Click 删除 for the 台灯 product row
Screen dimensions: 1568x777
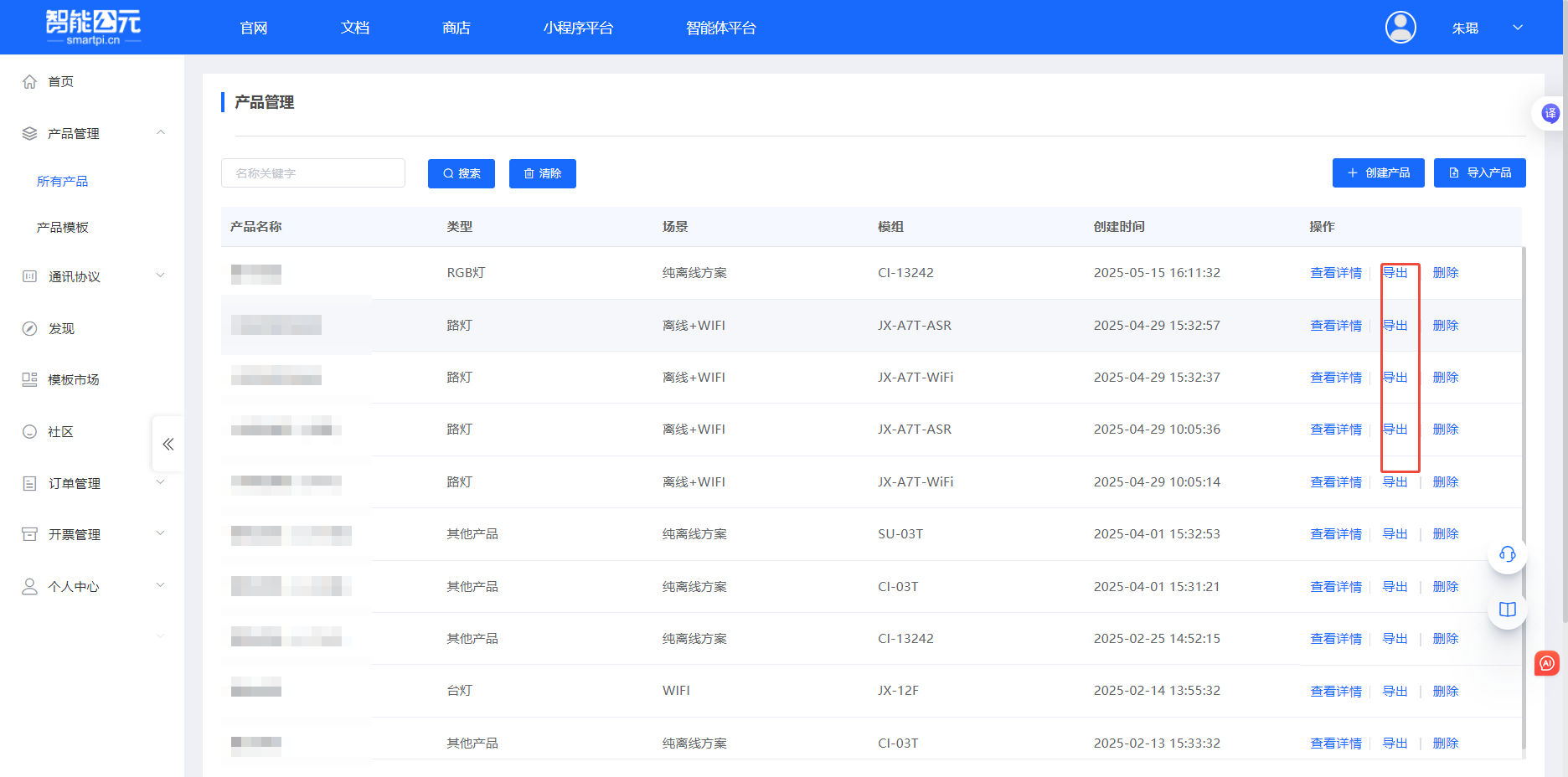coord(1445,691)
